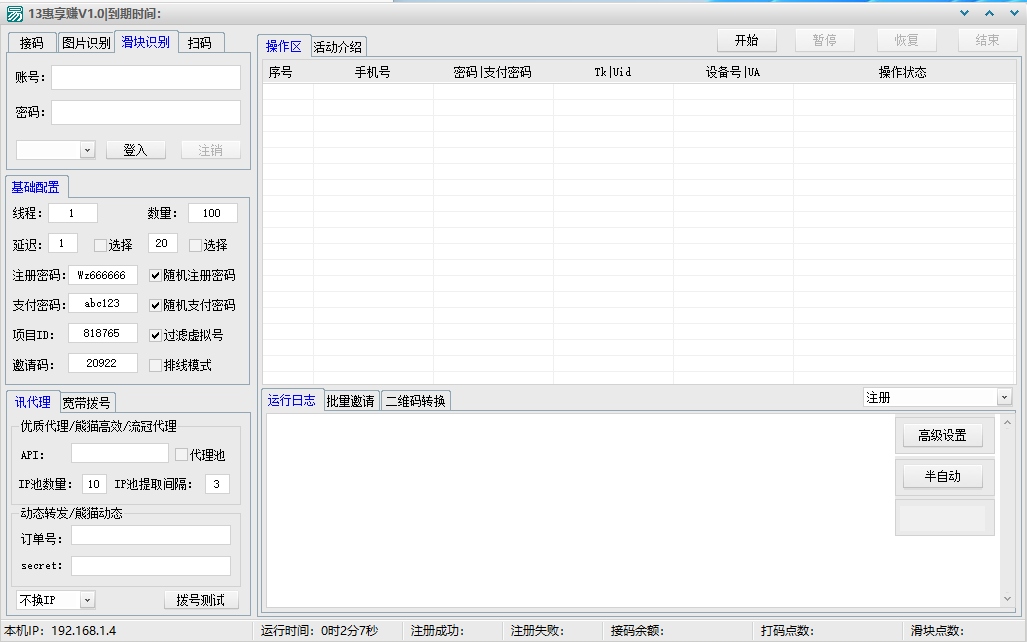Switch to the 批量邀请 tab

(x=350, y=401)
